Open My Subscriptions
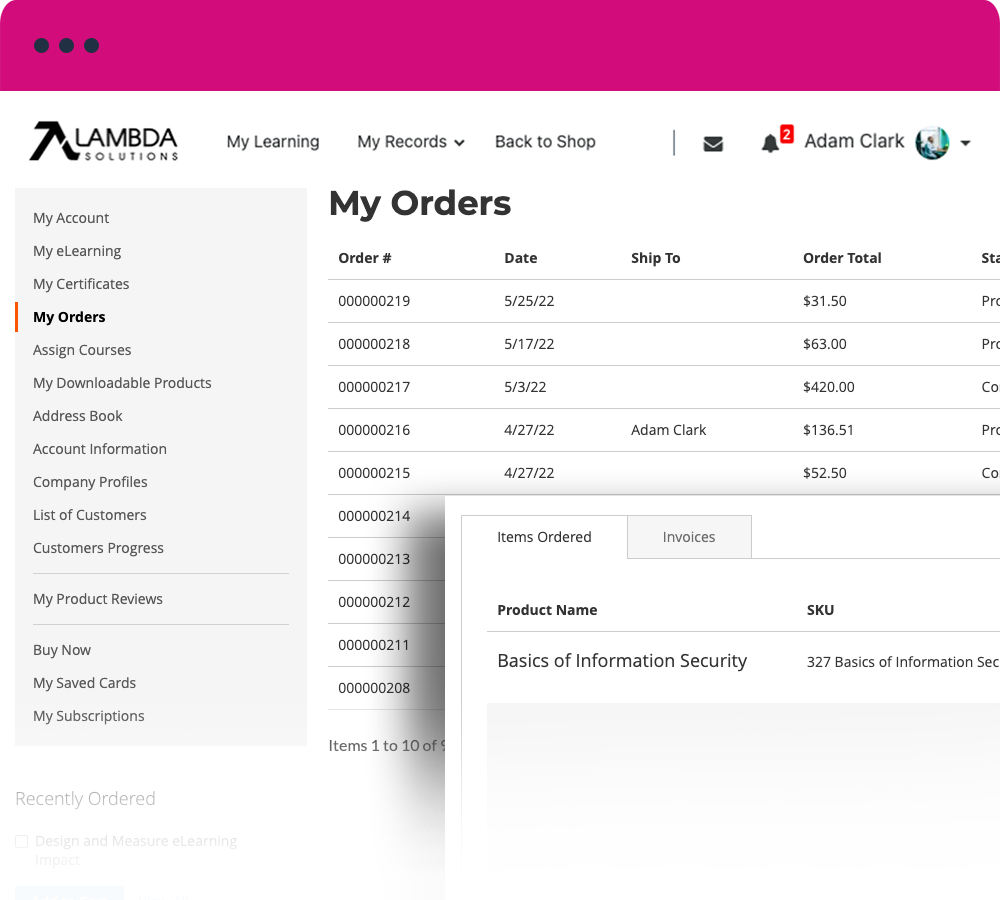This screenshot has width=1000, height=900. point(89,716)
